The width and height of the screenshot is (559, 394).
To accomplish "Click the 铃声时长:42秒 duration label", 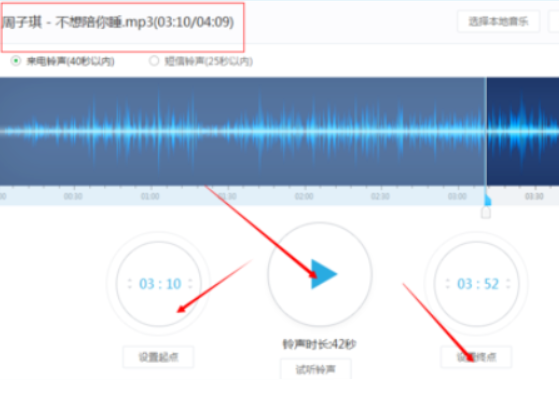I will point(319,344).
